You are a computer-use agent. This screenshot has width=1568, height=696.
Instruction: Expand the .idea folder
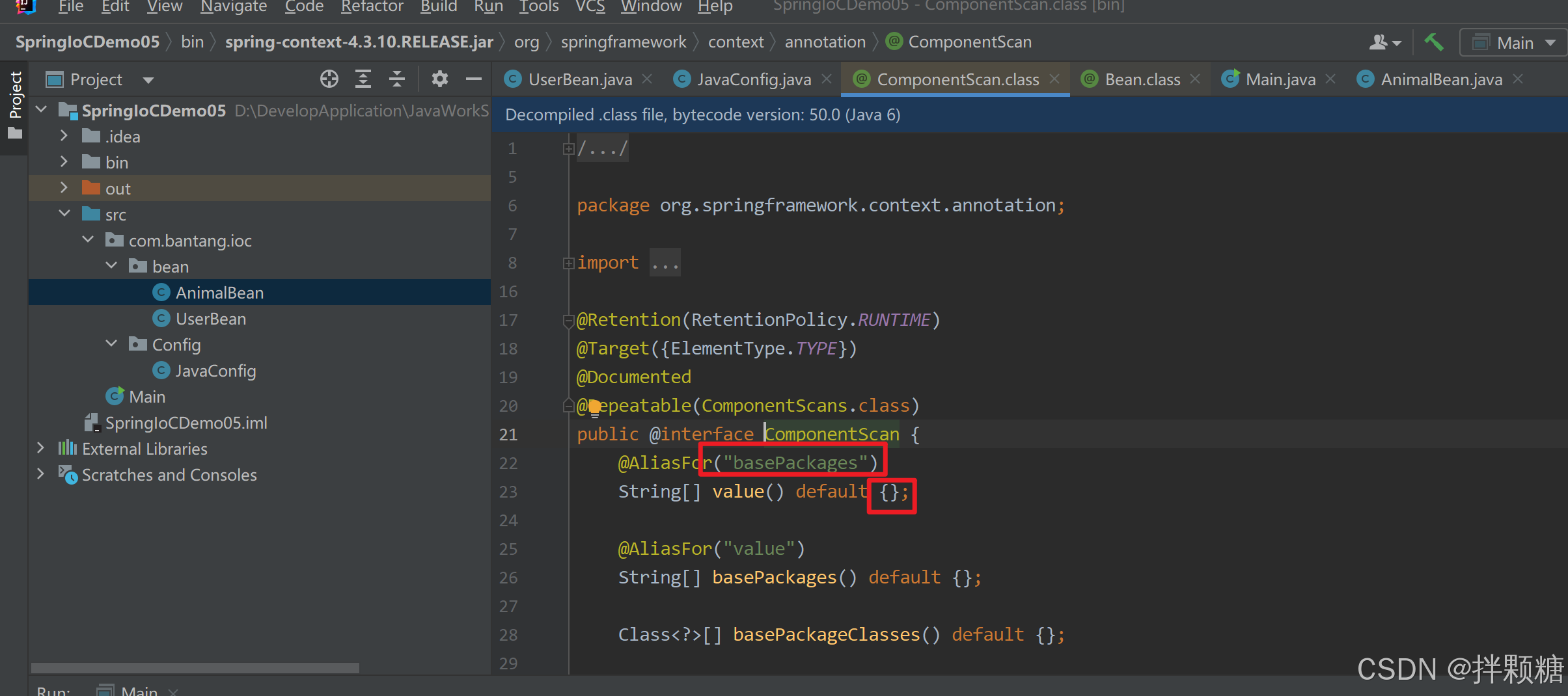coord(64,136)
